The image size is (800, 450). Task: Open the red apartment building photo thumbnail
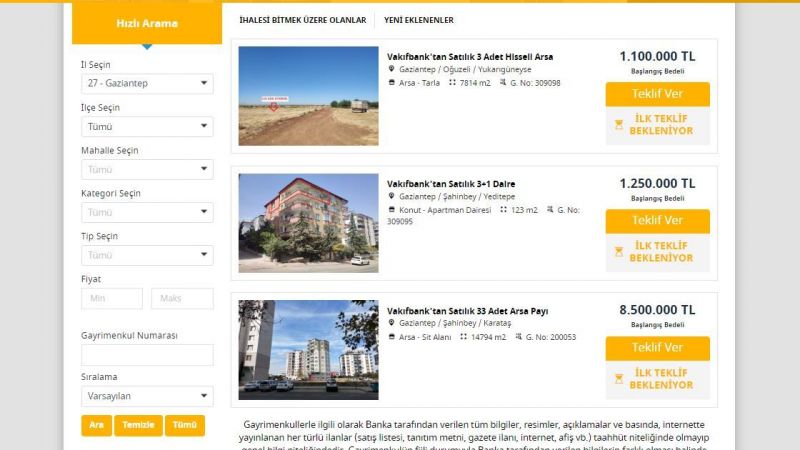(308, 223)
